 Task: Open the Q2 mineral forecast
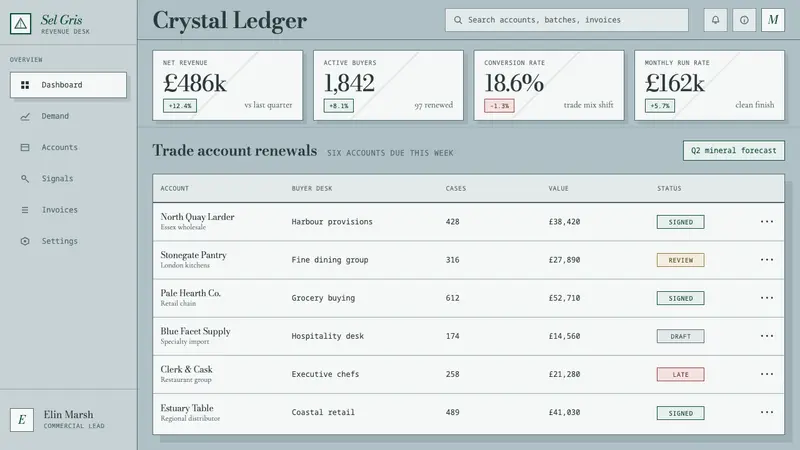coord(734,151)
